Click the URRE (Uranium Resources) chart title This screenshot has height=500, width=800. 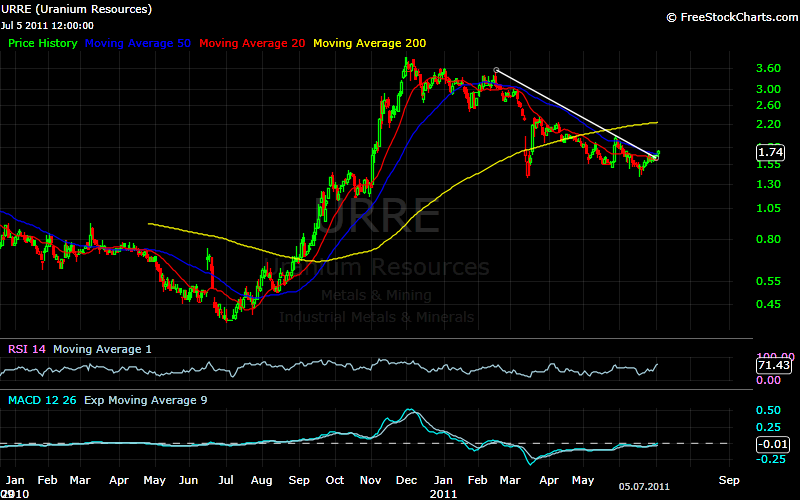click(x=77, y=9)
